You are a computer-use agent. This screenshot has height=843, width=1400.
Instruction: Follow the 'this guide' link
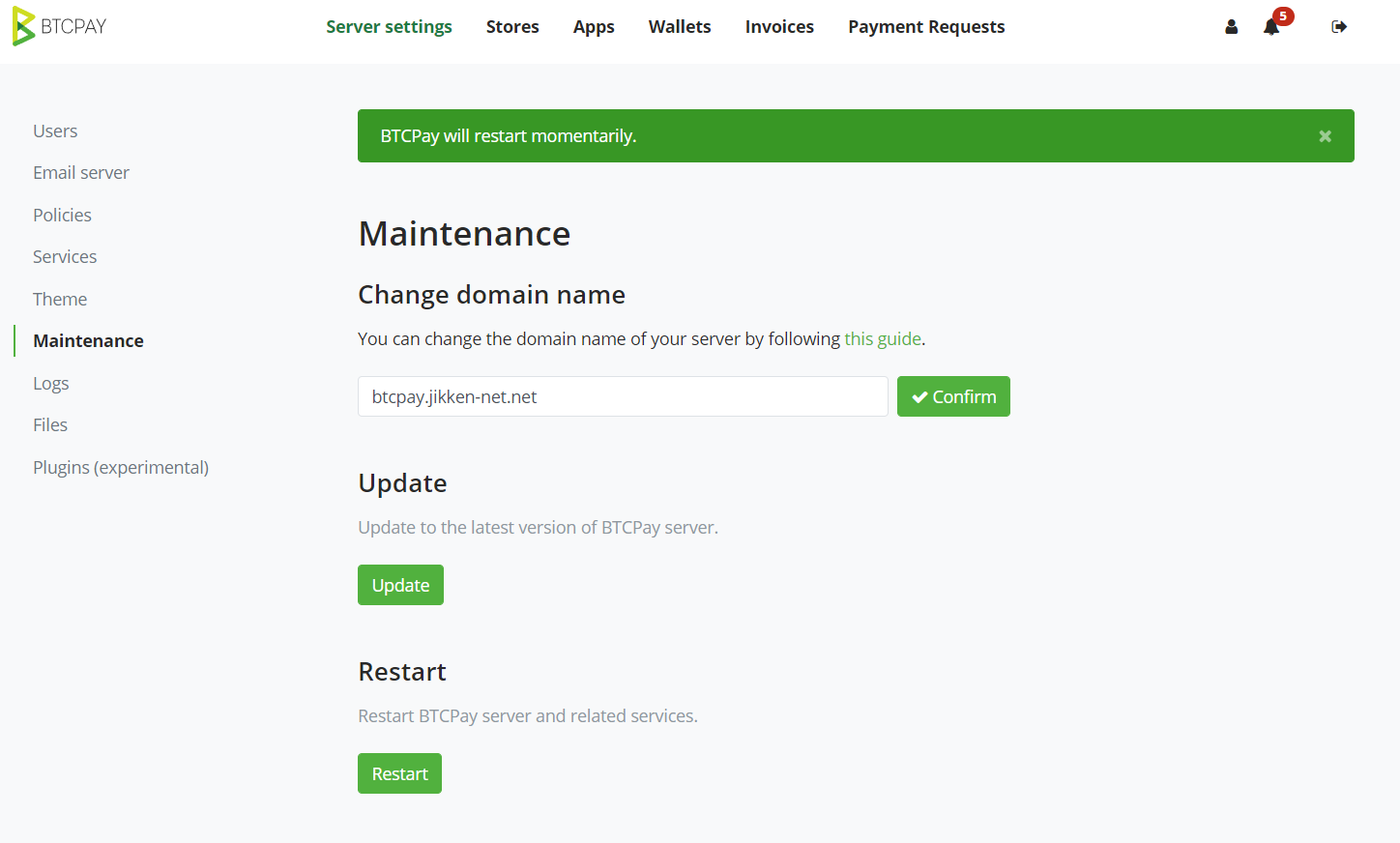click(883, 339)
